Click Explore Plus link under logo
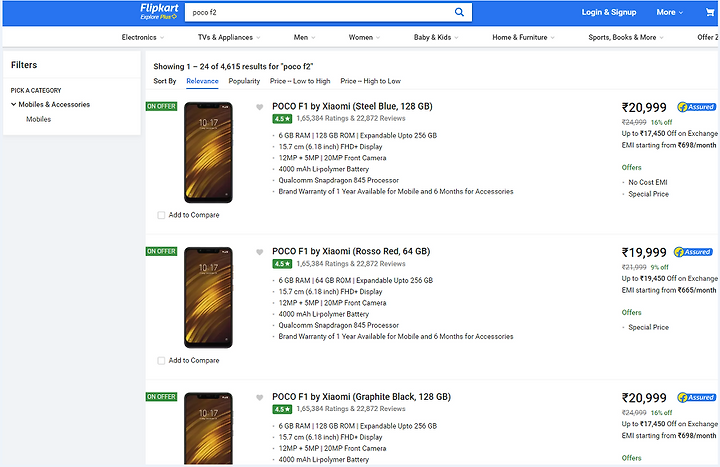This screenshot has width=720, height=467. (158, 17)
